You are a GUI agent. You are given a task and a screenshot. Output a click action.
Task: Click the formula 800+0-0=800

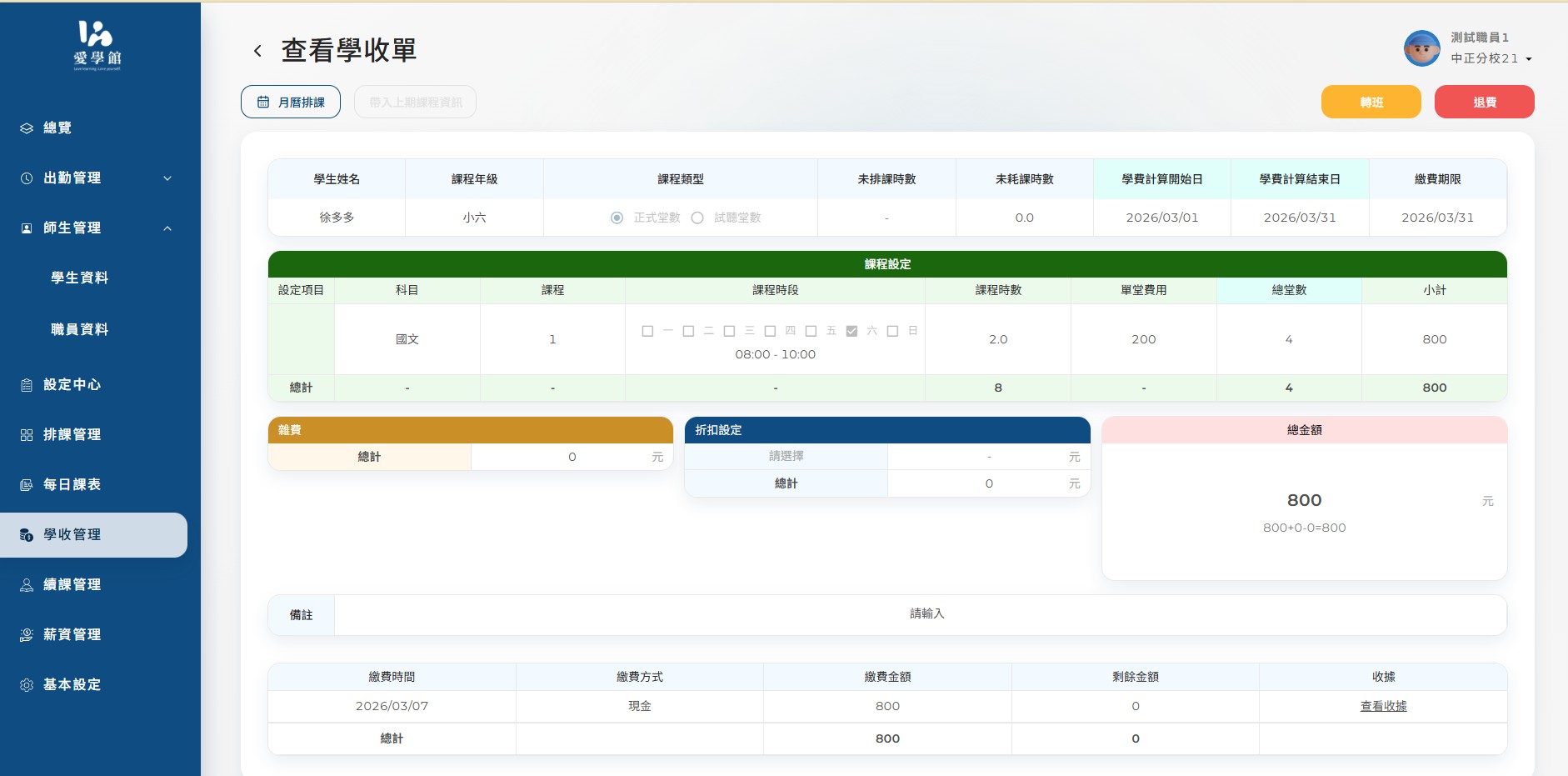1304,528
